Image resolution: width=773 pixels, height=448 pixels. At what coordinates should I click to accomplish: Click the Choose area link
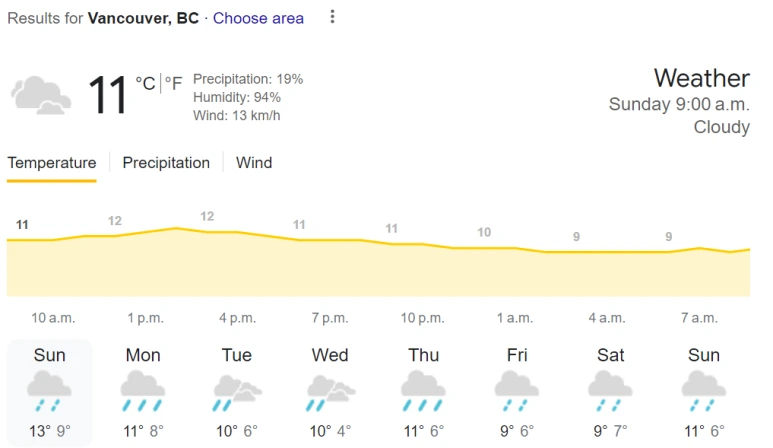[258, 18]
